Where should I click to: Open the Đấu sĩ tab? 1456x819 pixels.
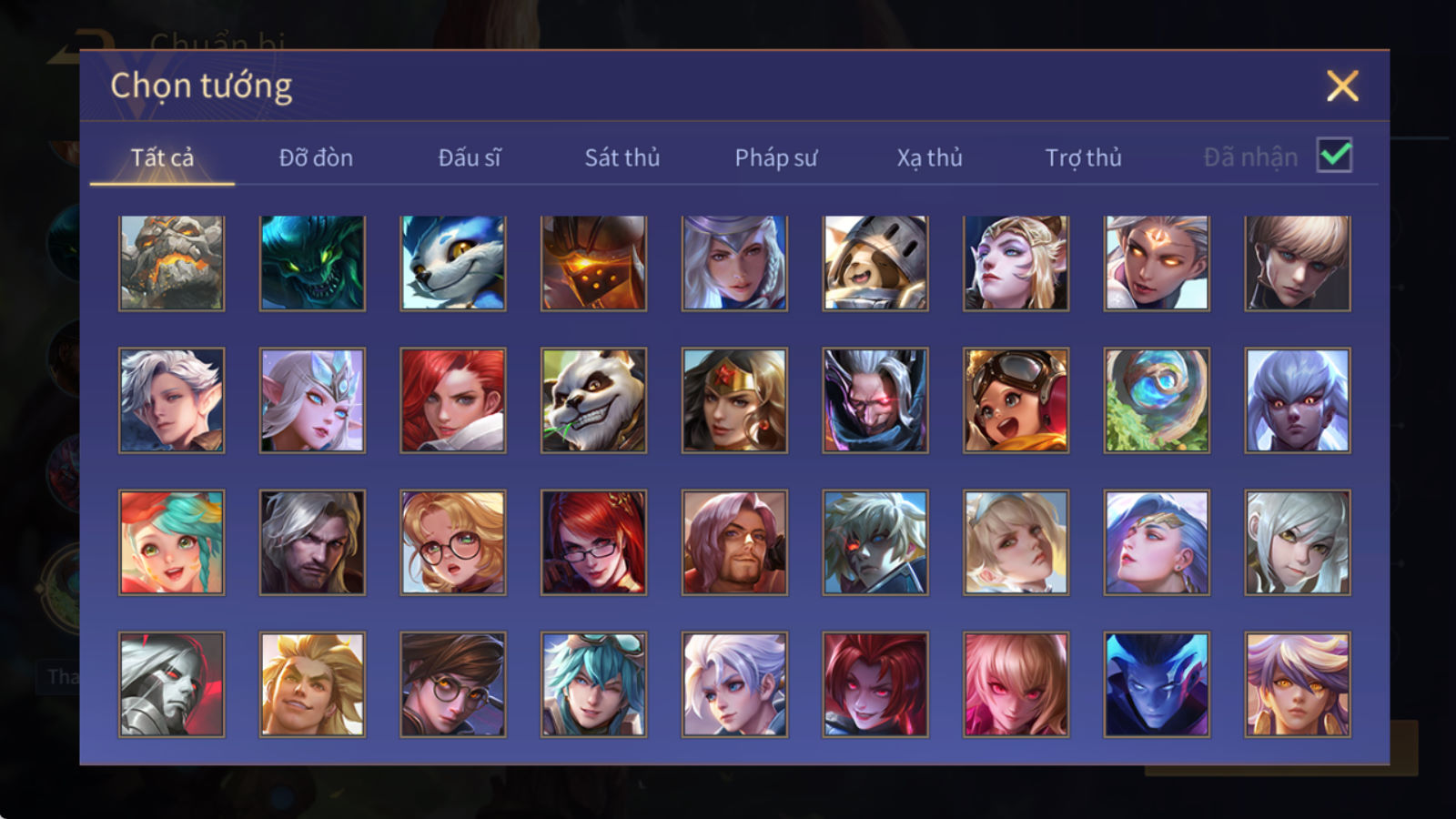pos(470,157)
